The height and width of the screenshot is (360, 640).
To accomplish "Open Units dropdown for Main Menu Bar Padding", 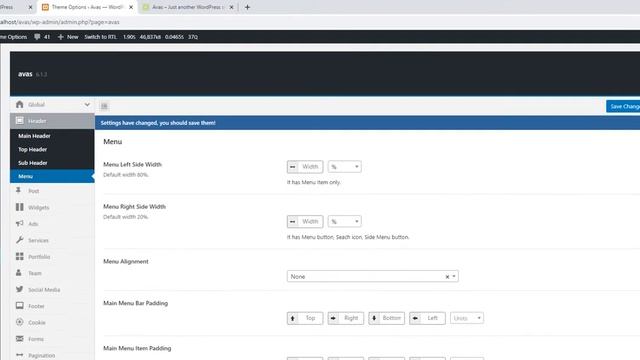I will click(x=467, y=318).
